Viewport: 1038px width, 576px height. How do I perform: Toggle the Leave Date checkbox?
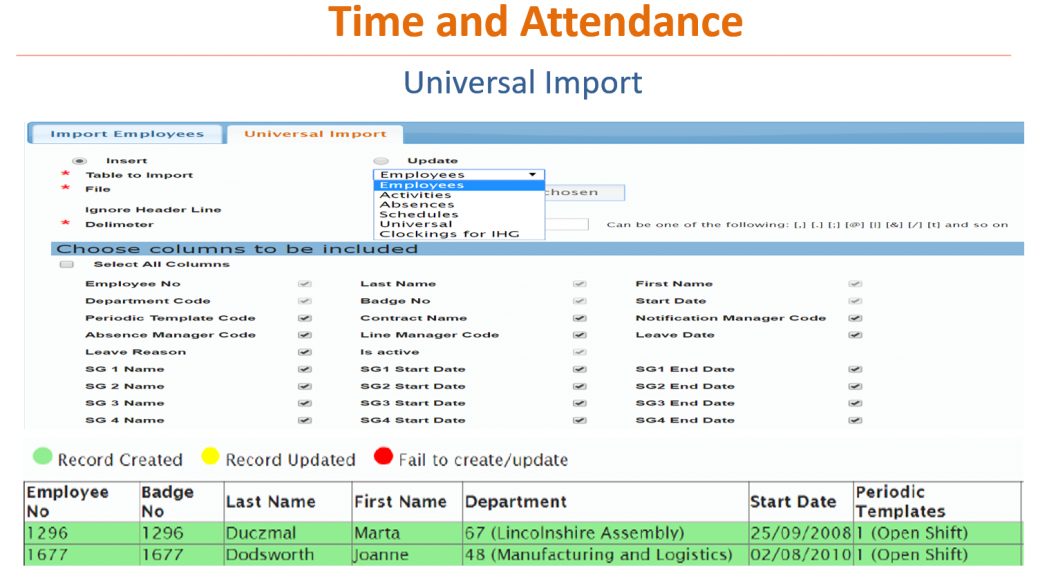(855, 335)
